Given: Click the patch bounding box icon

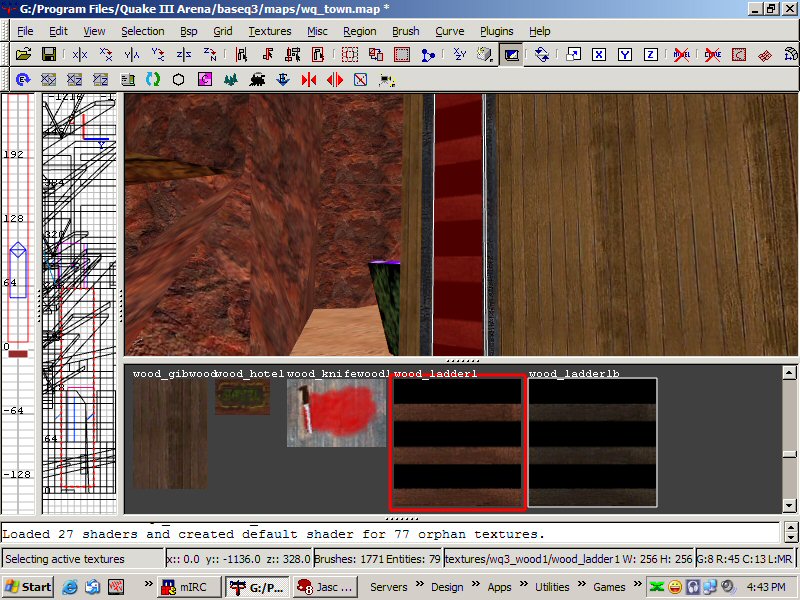Looking at the screenshot, I should (x=739, y=54).
